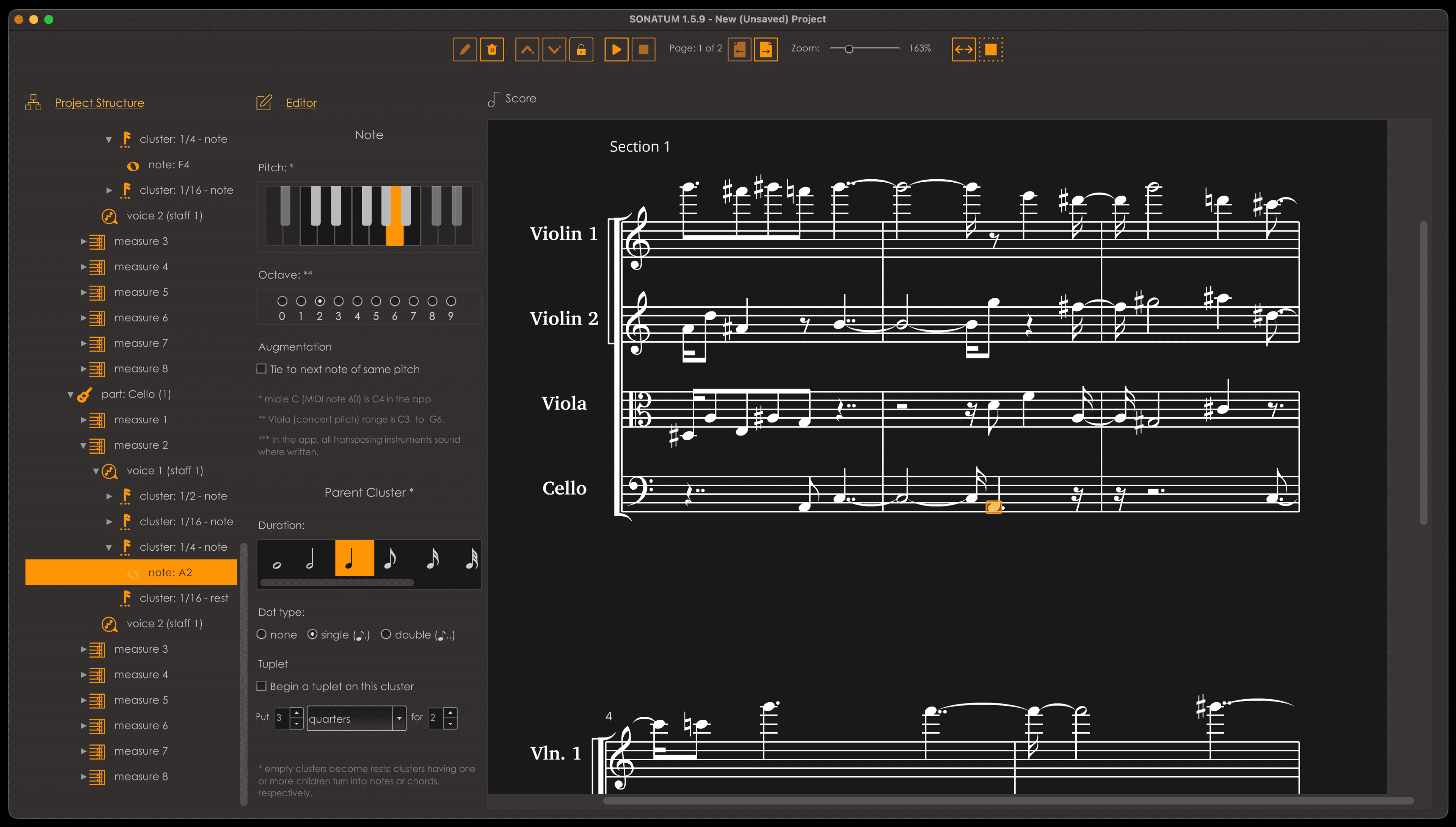
Task: Stop playback with the stop button
Action: pos(644,49)
